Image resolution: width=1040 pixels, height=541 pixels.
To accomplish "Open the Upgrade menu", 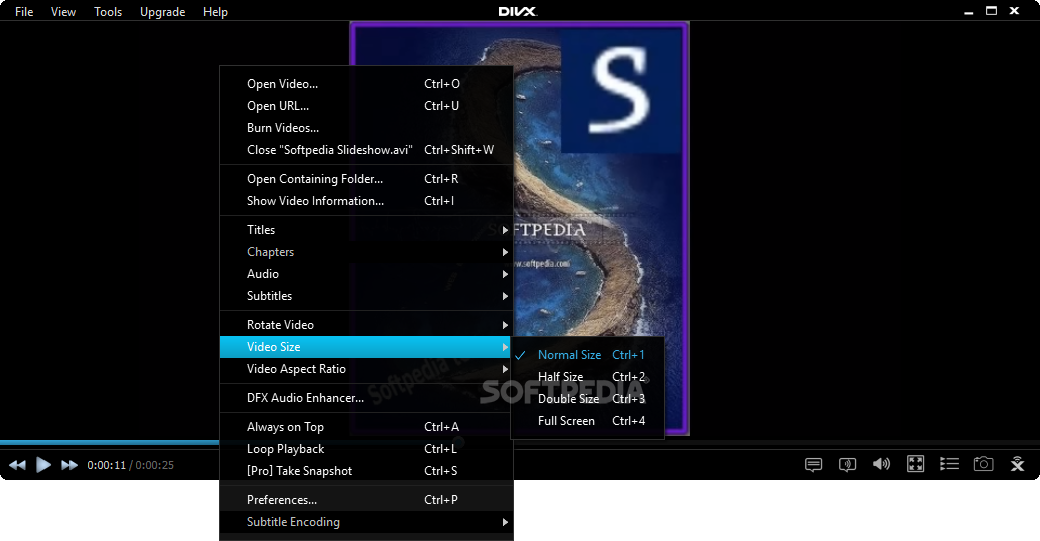I will (162, 12).
